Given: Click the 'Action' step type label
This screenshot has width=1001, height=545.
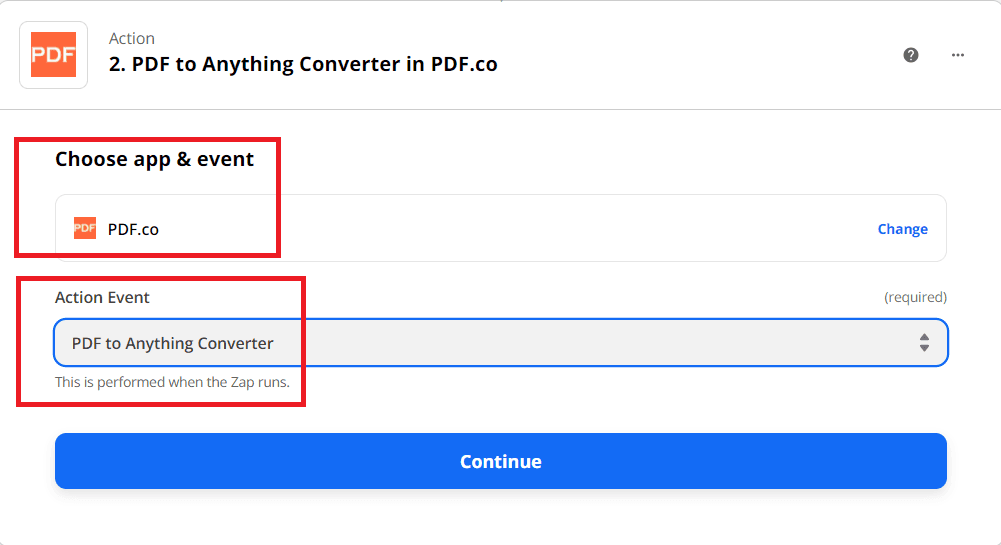Looking at the screenshot, I should pos(132,38).
